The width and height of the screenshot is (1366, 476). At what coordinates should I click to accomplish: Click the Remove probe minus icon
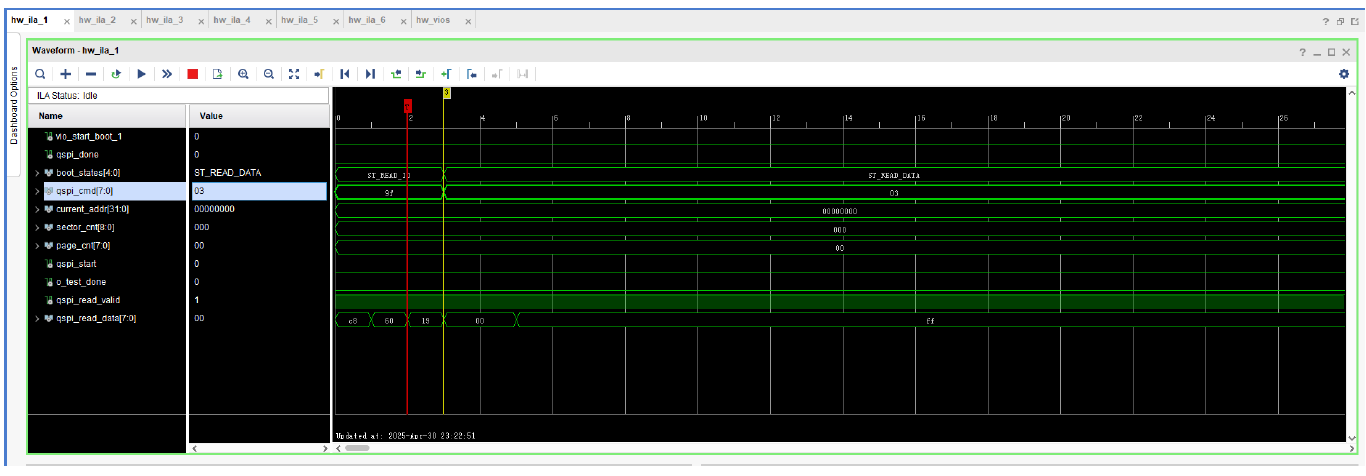click(91, 74)
